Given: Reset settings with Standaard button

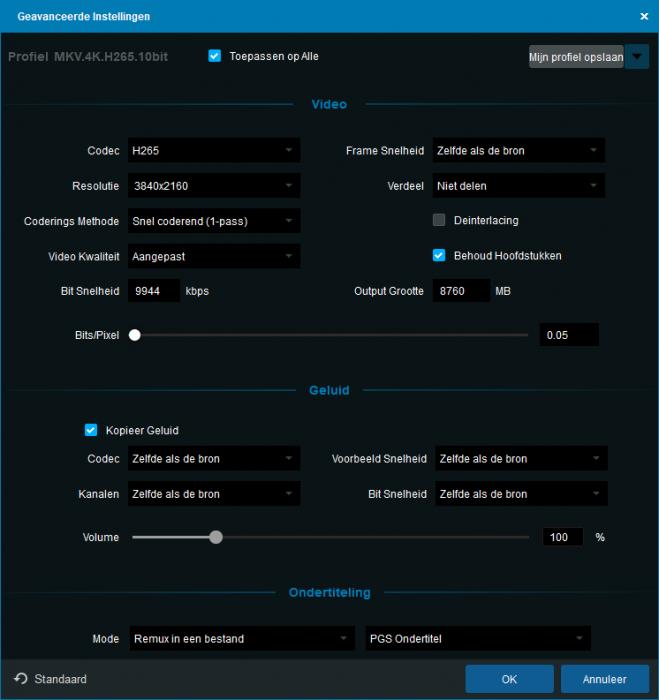Looking at the screenshot, I should click(50, 679).
